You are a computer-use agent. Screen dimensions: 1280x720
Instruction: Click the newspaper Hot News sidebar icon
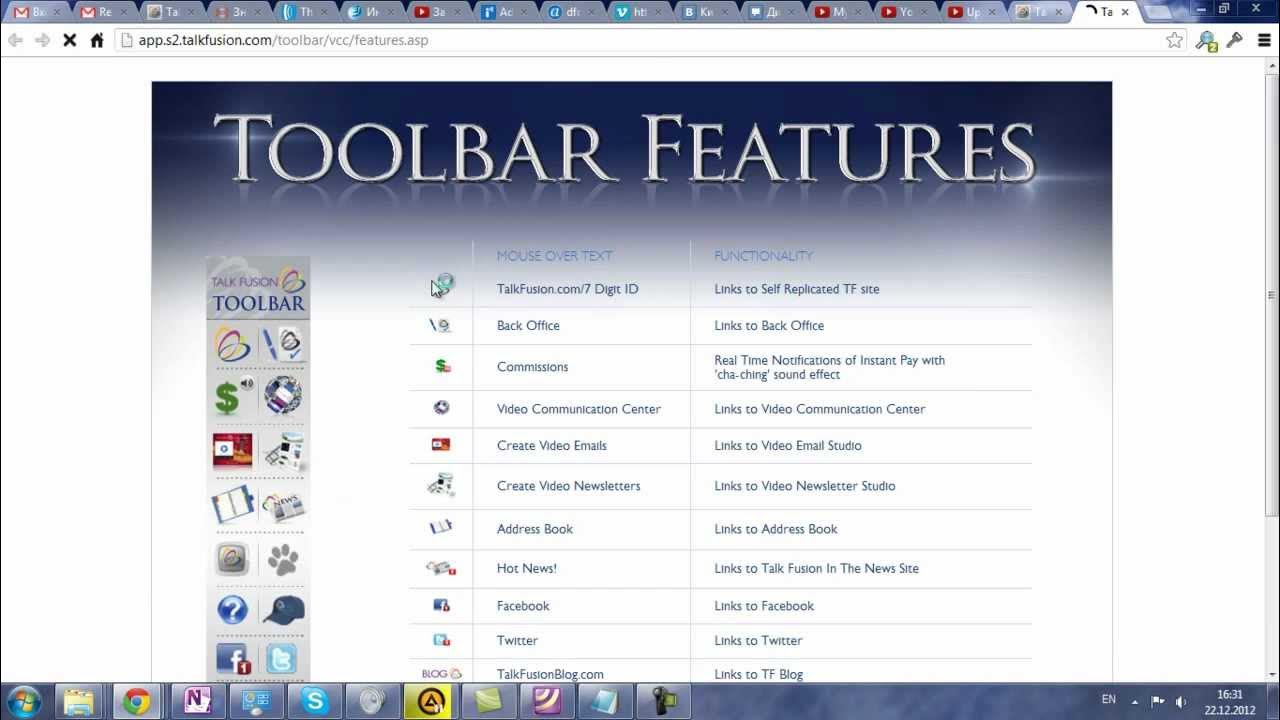pyautogui.click(x=283, y=506)
